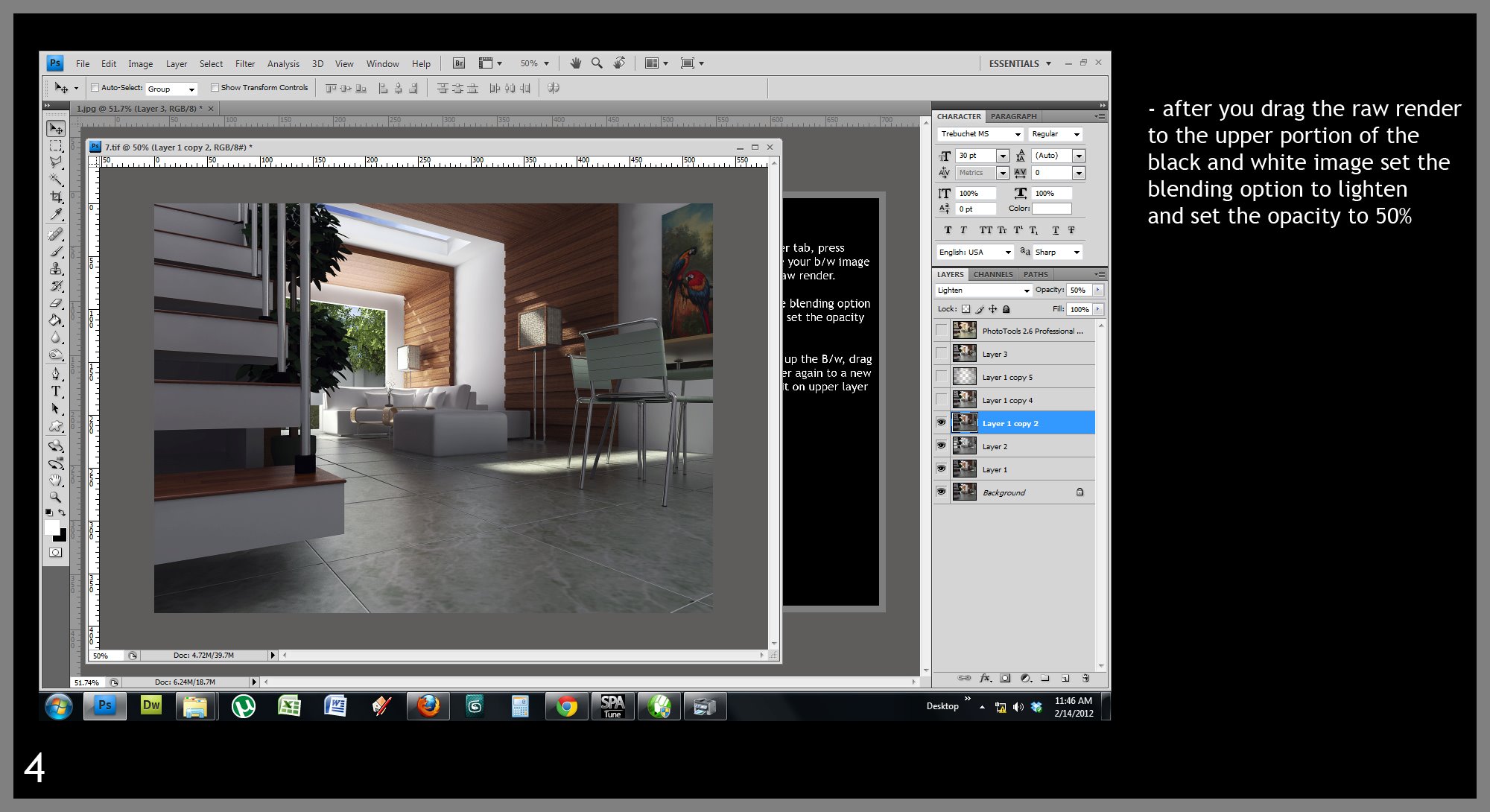Screen dimensions: 1490x812
Task: Enable the Auto-Select checkbox
Action: tap(95, 88)
